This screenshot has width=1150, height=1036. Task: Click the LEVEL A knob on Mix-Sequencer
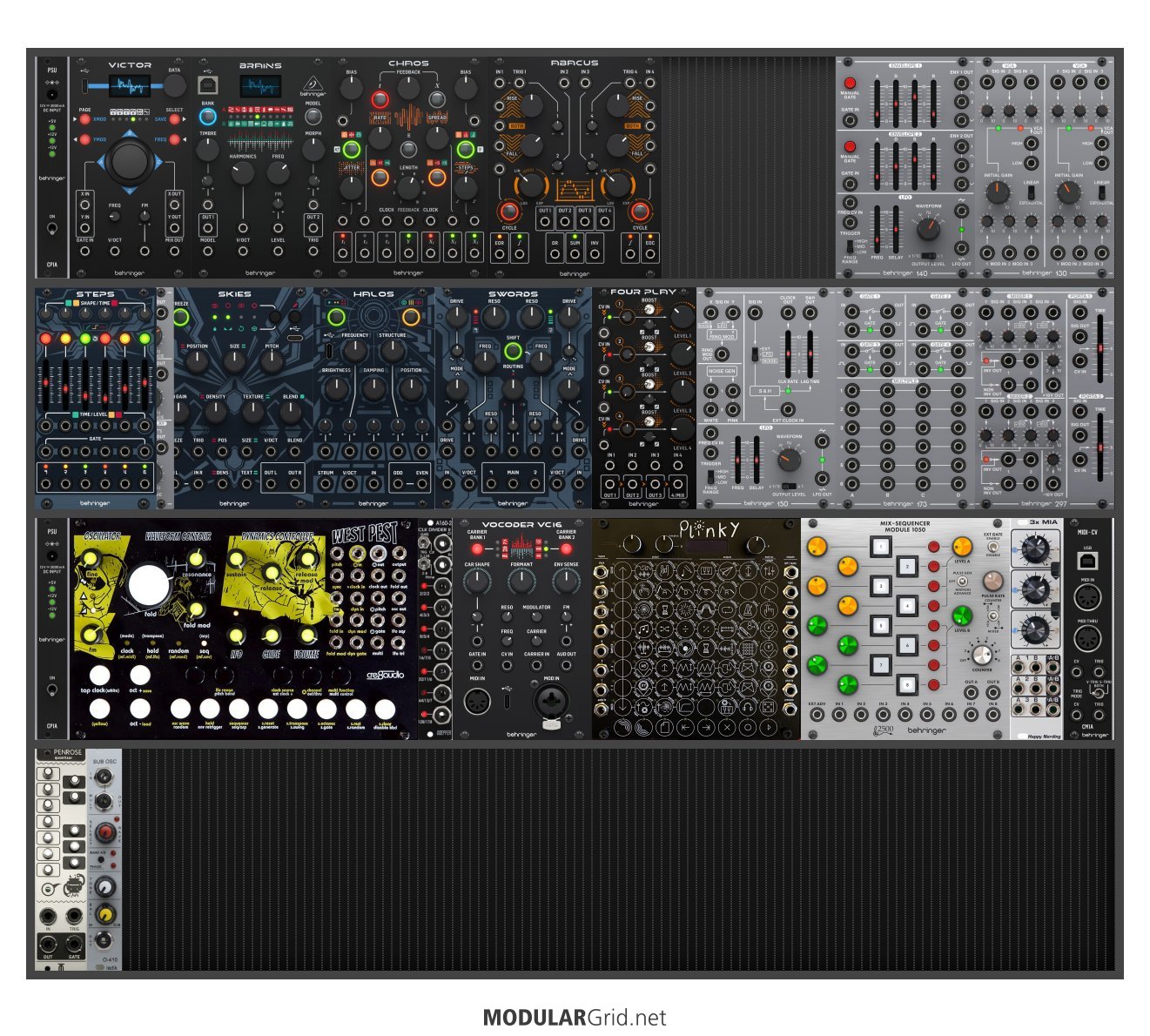coord(962,547)
